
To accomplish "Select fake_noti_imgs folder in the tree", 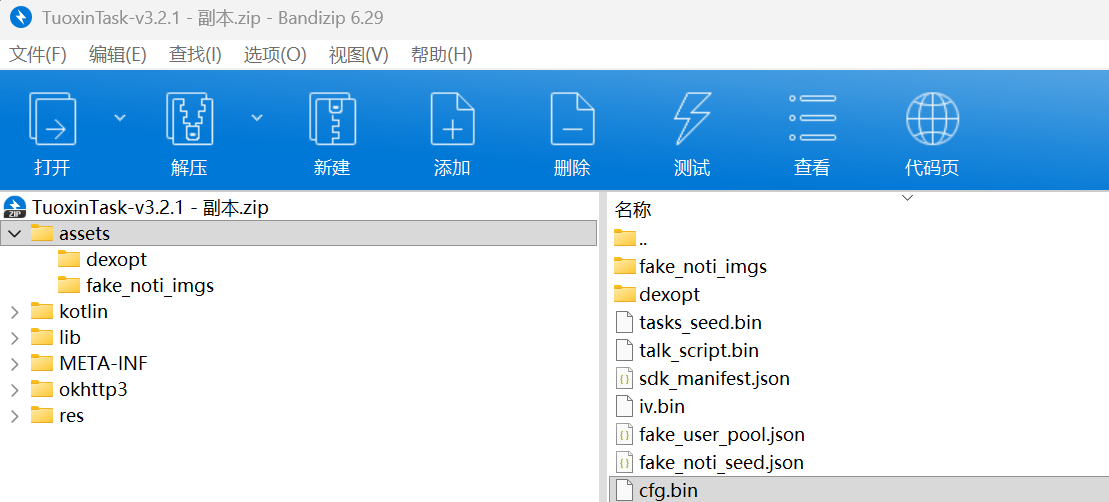I will (150, 286).
